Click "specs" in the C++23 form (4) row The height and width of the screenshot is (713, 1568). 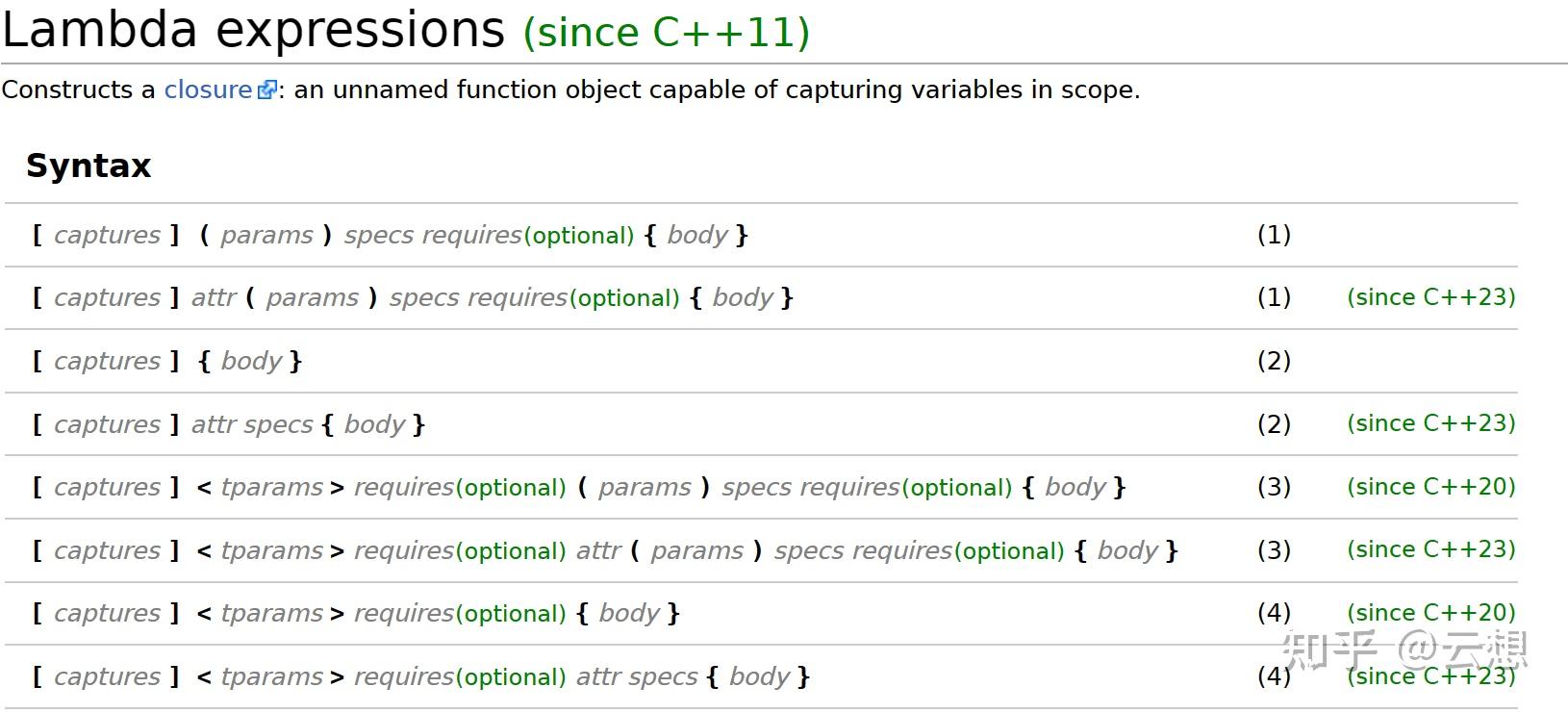coord(665,676)
